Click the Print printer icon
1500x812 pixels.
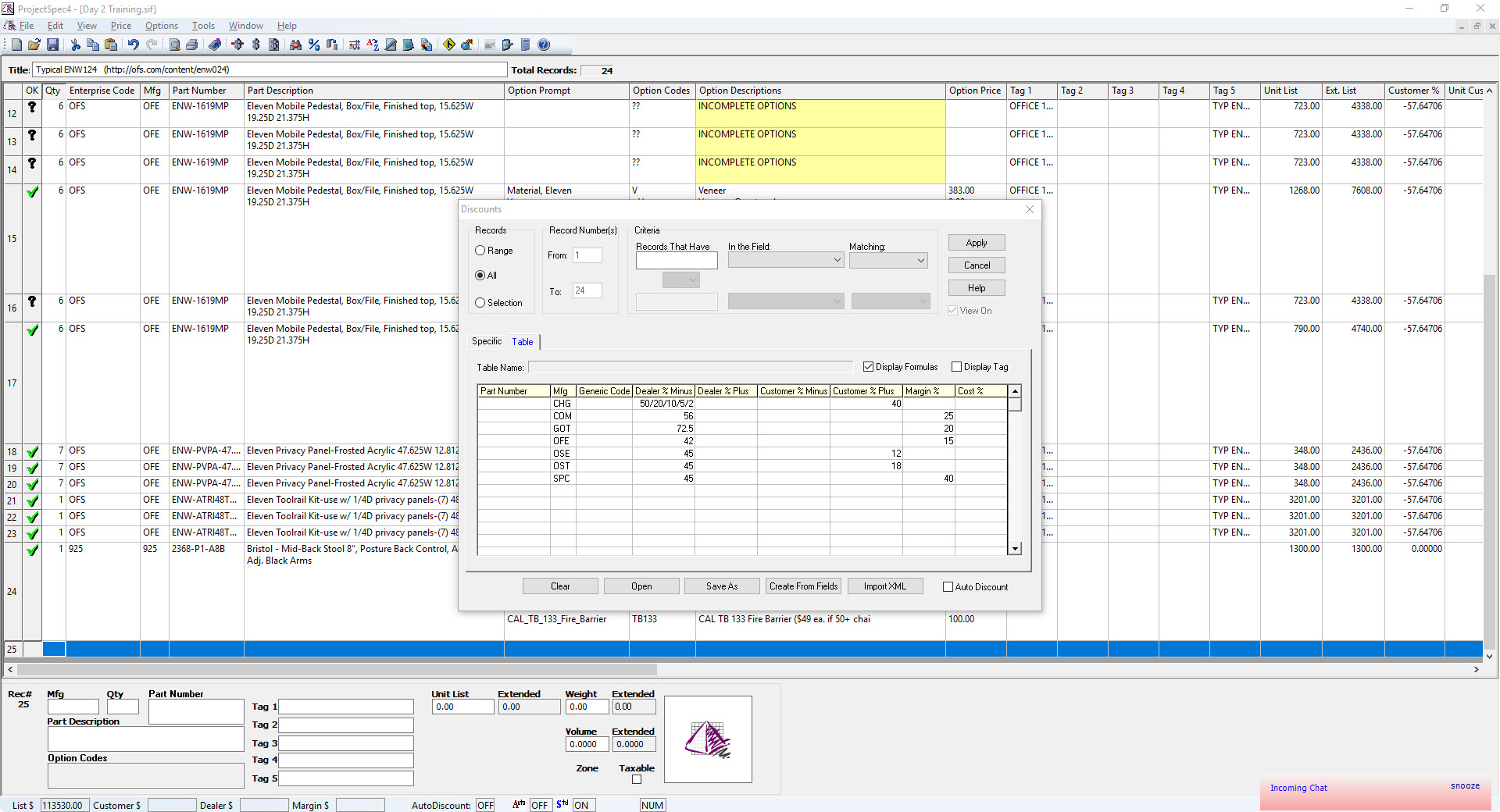click(192, 45)
